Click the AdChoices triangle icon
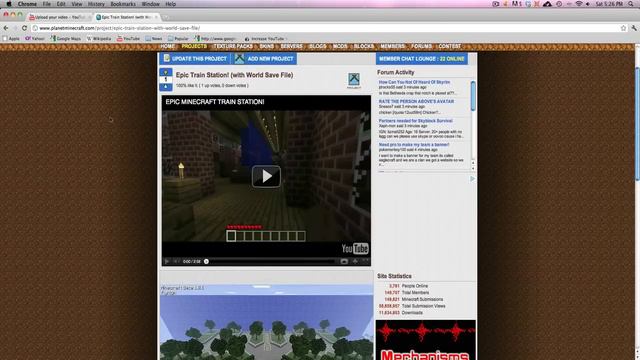 [472, 179]
